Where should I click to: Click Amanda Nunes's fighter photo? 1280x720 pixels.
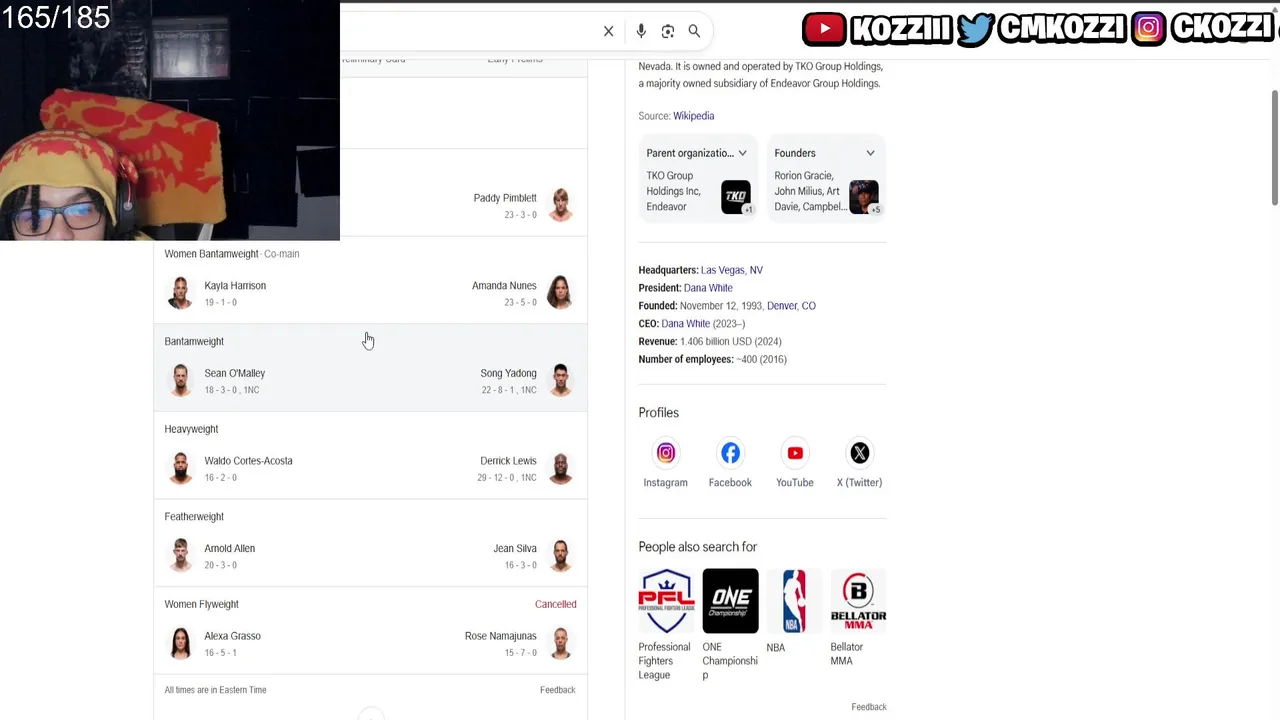pyautogui.click(x=560, y=293)
